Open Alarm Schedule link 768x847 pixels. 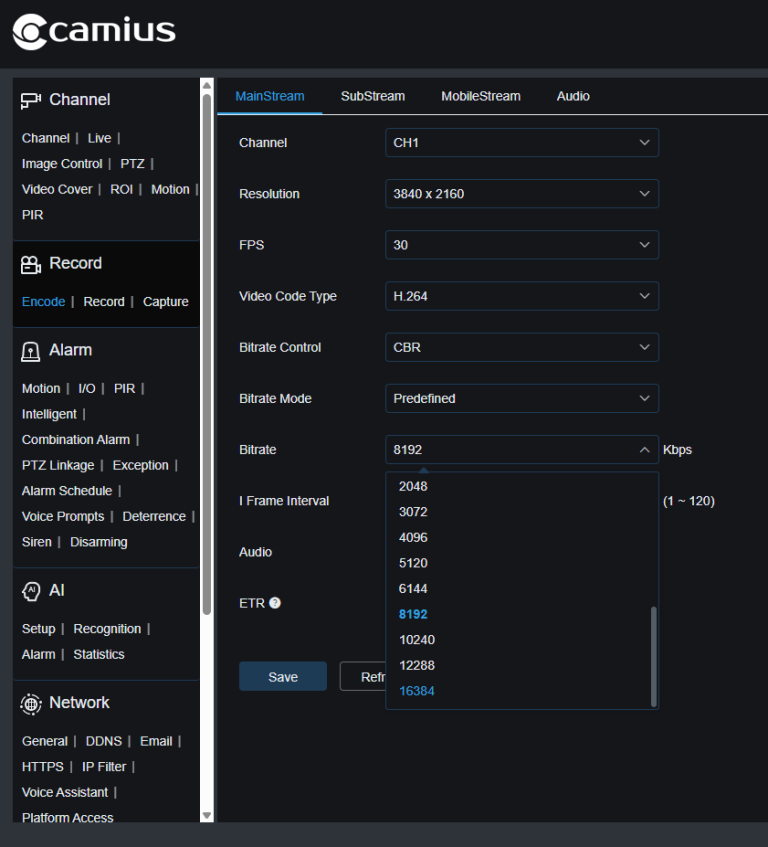pos(67,491)
